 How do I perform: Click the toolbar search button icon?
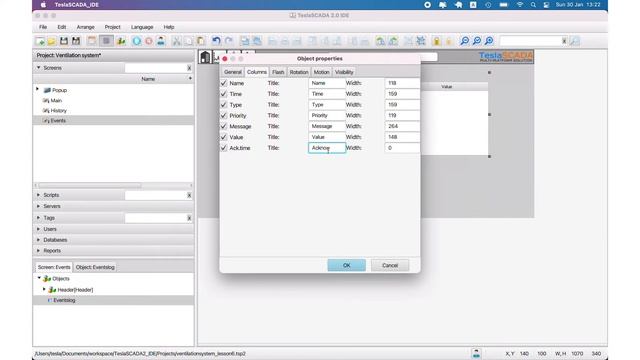point(575,41)
